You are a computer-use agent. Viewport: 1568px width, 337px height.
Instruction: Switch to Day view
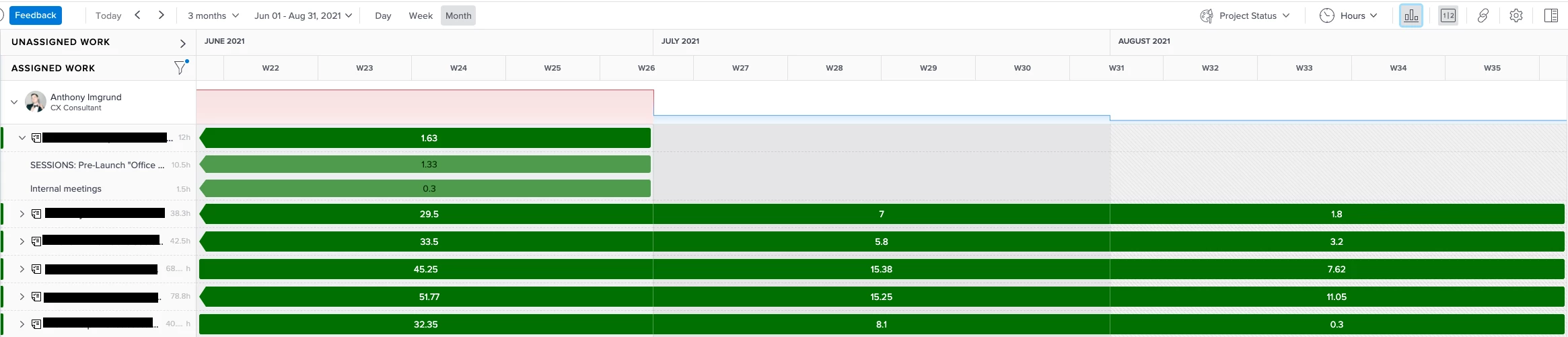[x=383, y=15]
